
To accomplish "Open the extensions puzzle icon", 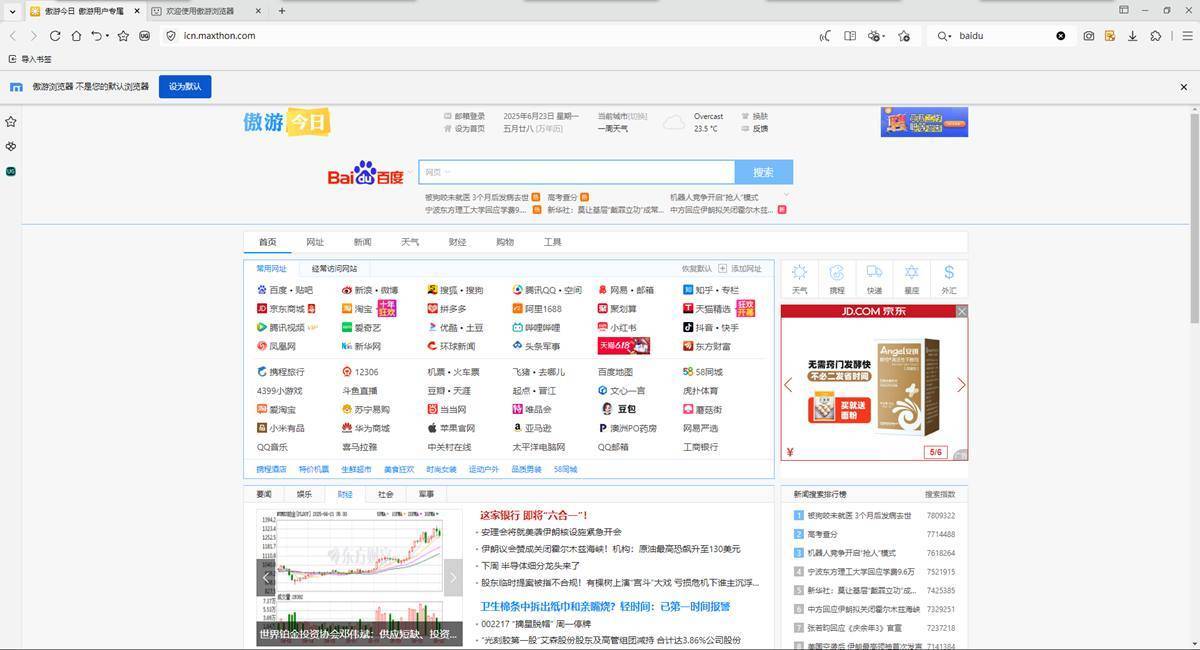I will (1156, 36).
